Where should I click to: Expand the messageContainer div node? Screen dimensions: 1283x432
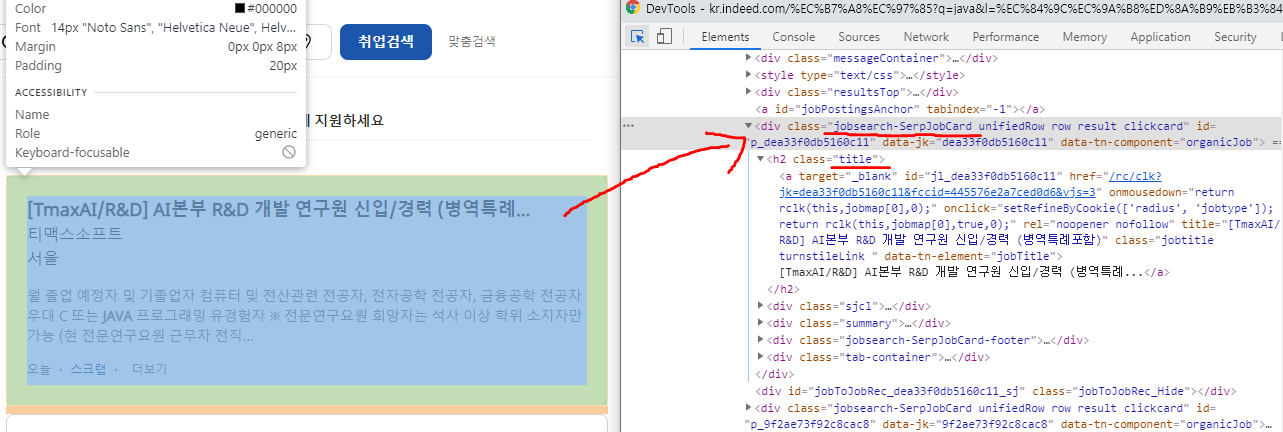(749, 58)
